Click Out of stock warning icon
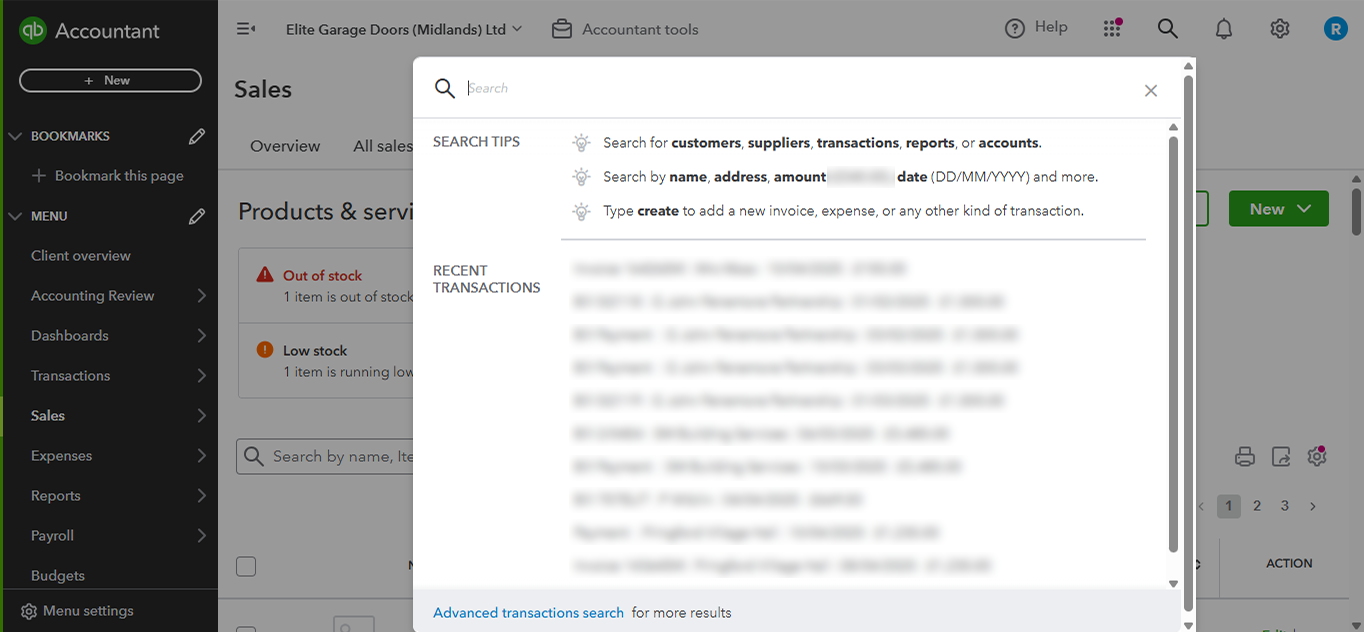The image size is (1364, 632). (265, 275)
